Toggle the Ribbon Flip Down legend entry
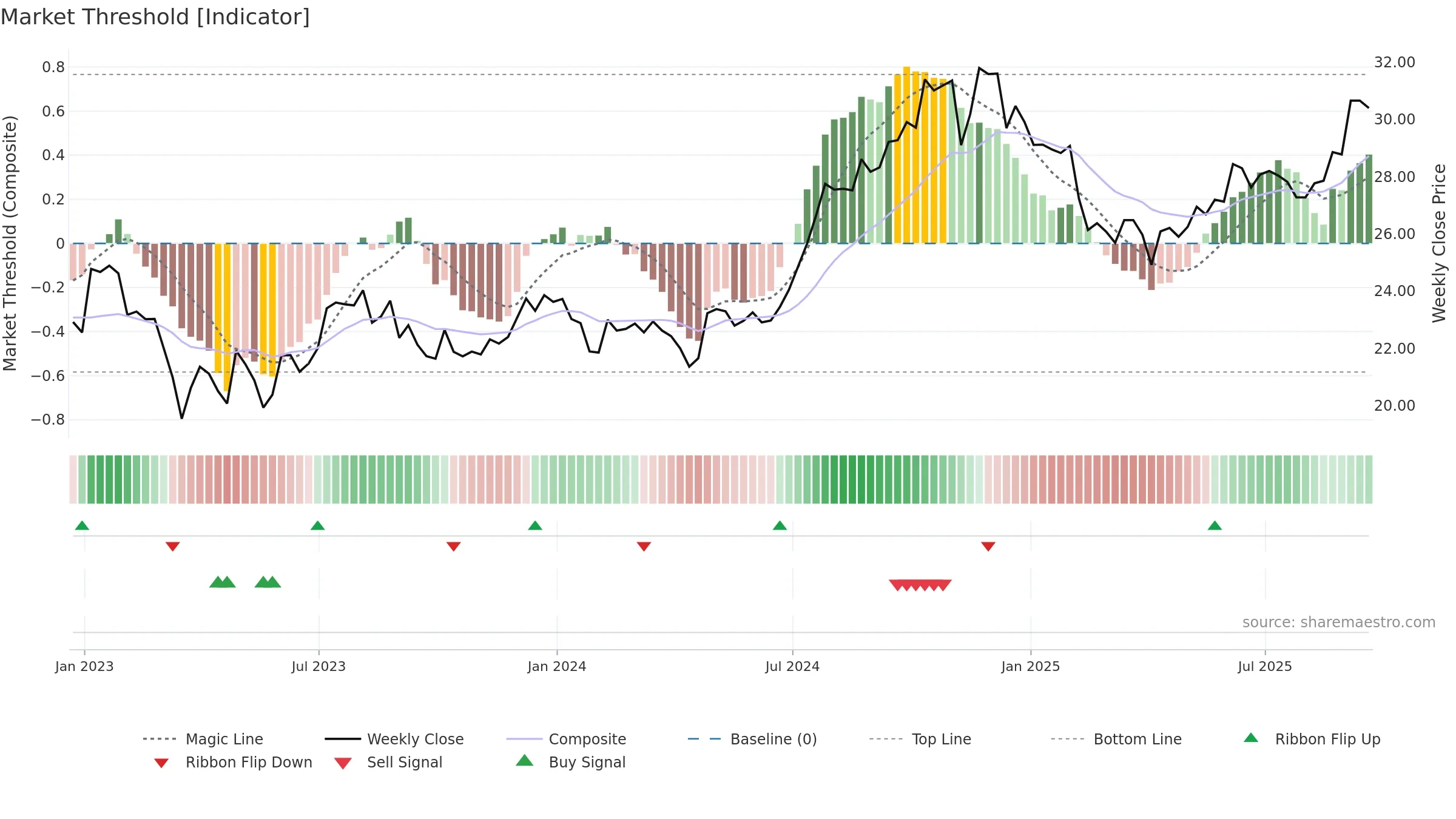The image size is (1456, 819). pyautogui.click(x=232, y=762)
